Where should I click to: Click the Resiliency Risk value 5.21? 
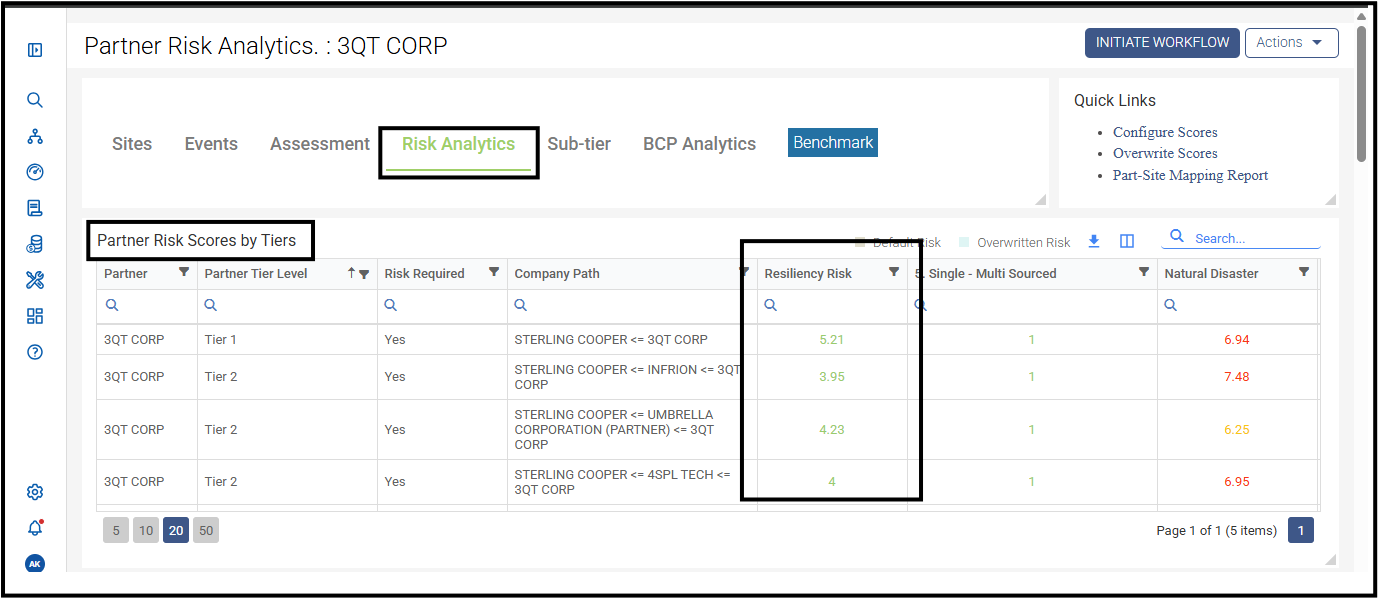pyautogui.click(x=832, y=340)
